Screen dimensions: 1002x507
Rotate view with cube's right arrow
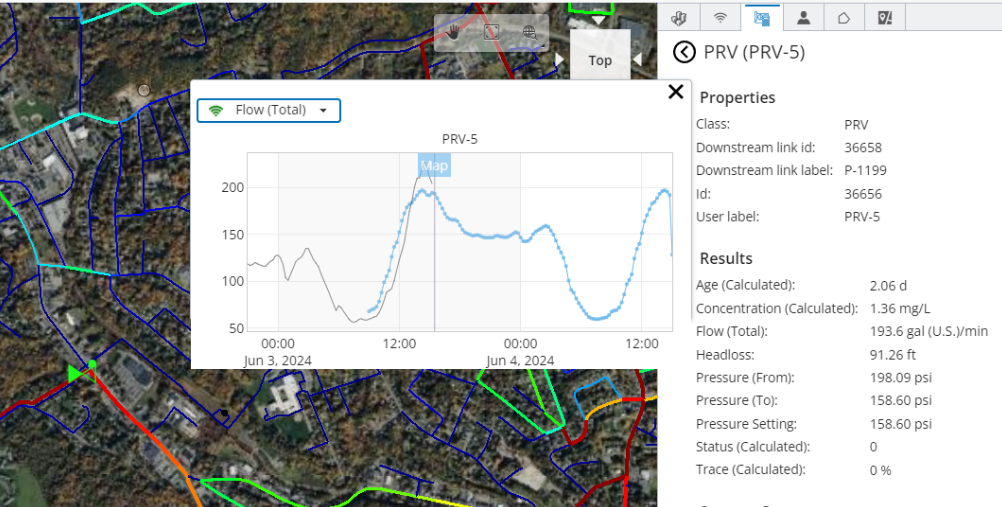click(637, 59)
